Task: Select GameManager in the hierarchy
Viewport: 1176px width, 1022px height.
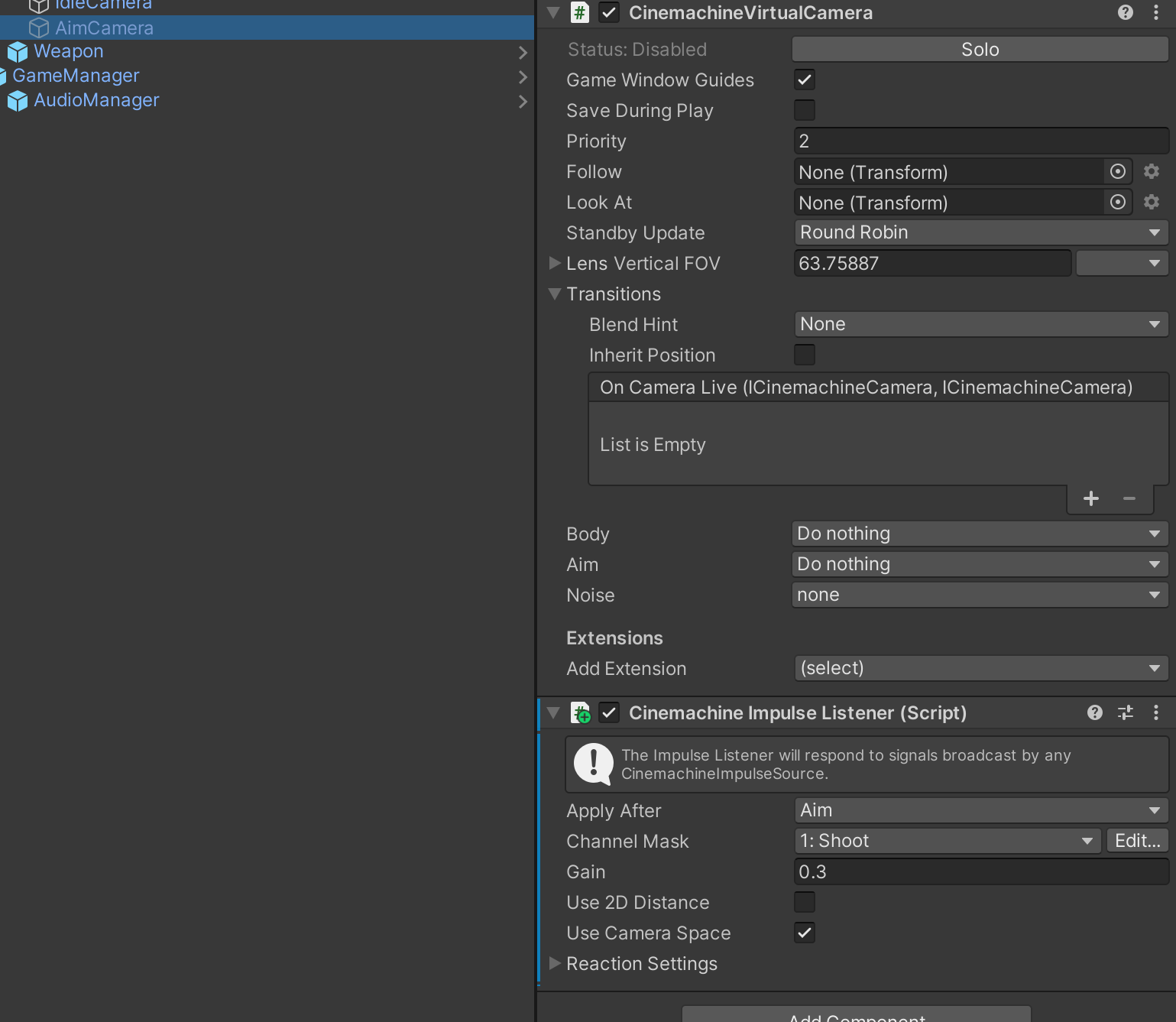Action: click(76, 76)
